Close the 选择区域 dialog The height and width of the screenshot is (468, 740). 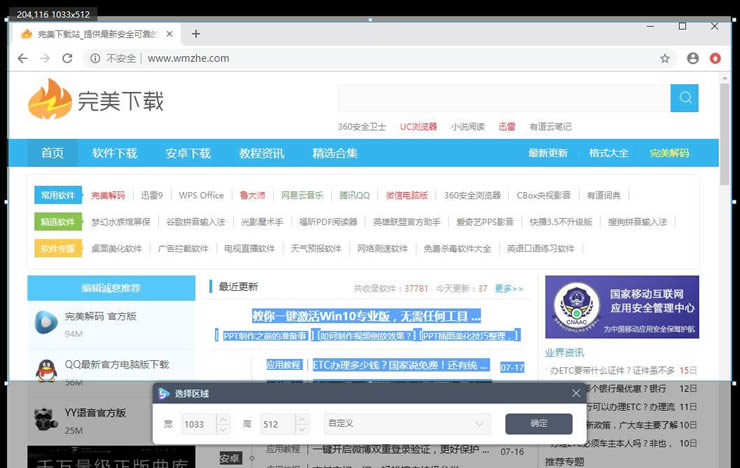point(576,393)
